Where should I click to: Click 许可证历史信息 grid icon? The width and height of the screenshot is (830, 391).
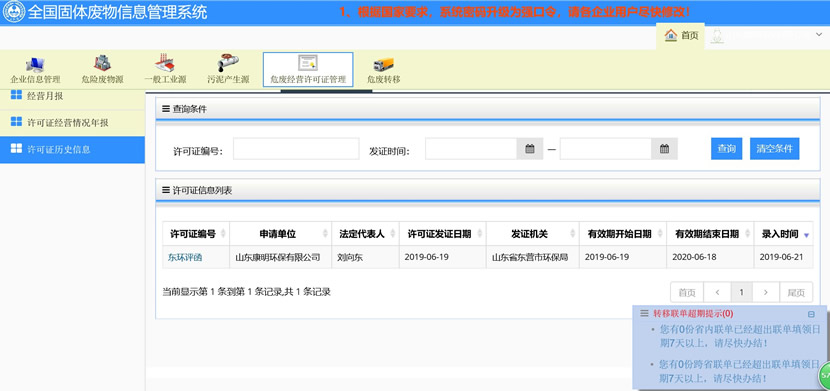(16, 149)
